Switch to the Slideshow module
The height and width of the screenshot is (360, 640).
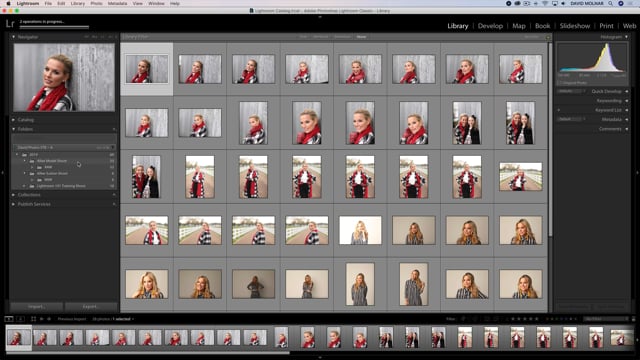575,26
